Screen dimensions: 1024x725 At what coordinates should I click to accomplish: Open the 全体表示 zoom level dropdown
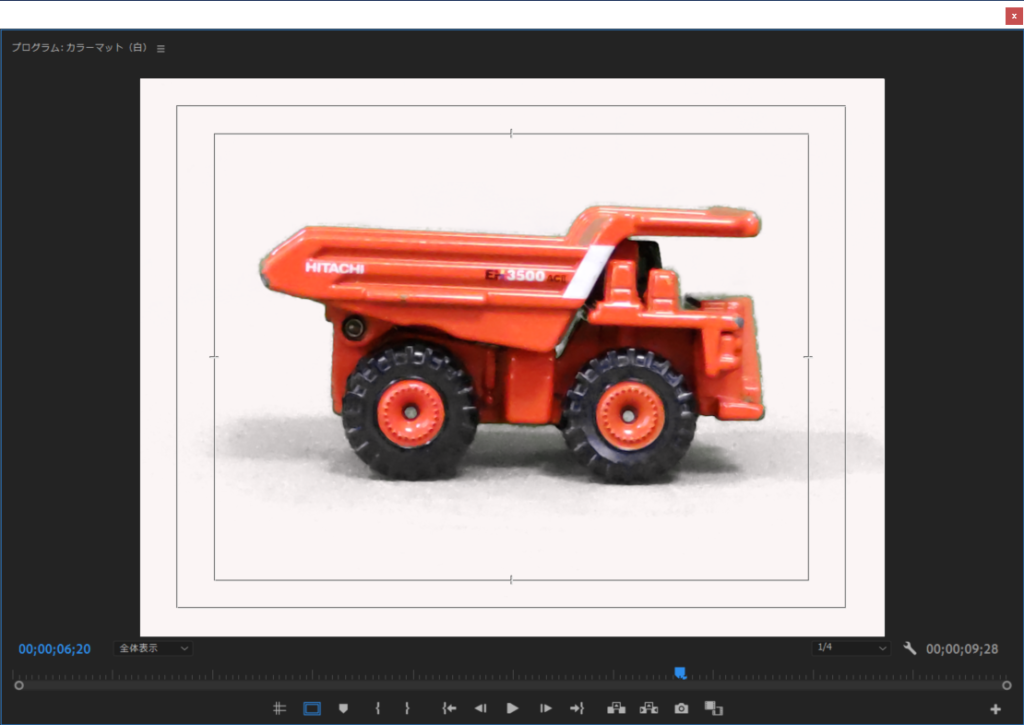coord(153,648)
